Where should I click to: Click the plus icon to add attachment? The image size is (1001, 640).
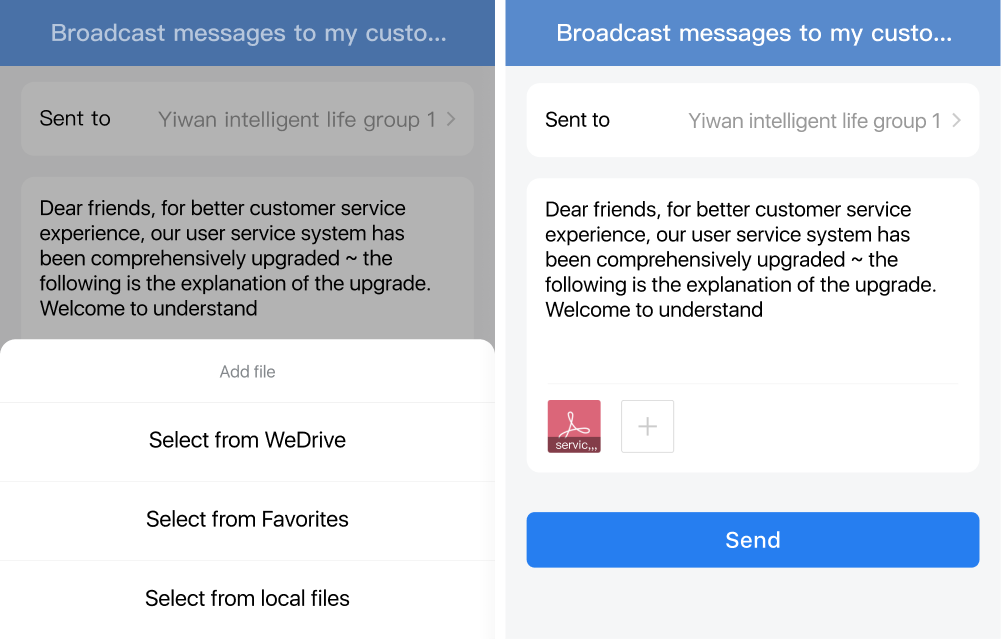pyautogui.click(x=647, y=426)
